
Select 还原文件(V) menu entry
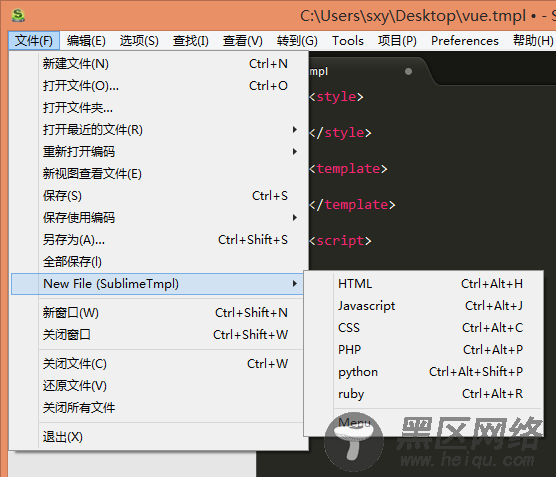point(157,386)
